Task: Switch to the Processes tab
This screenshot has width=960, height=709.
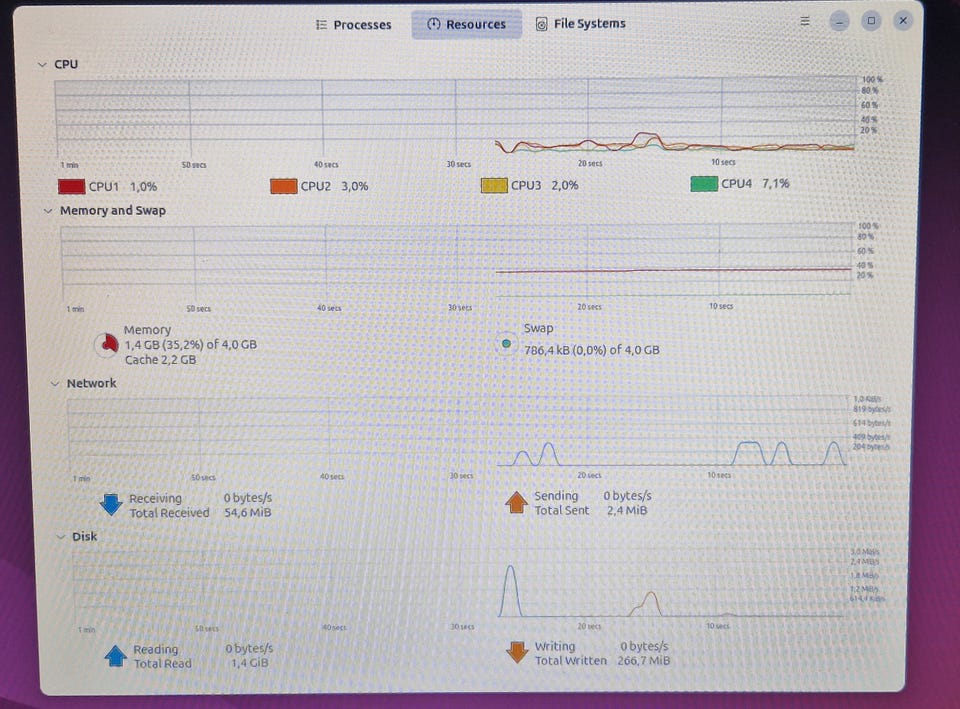Action: 353,24
